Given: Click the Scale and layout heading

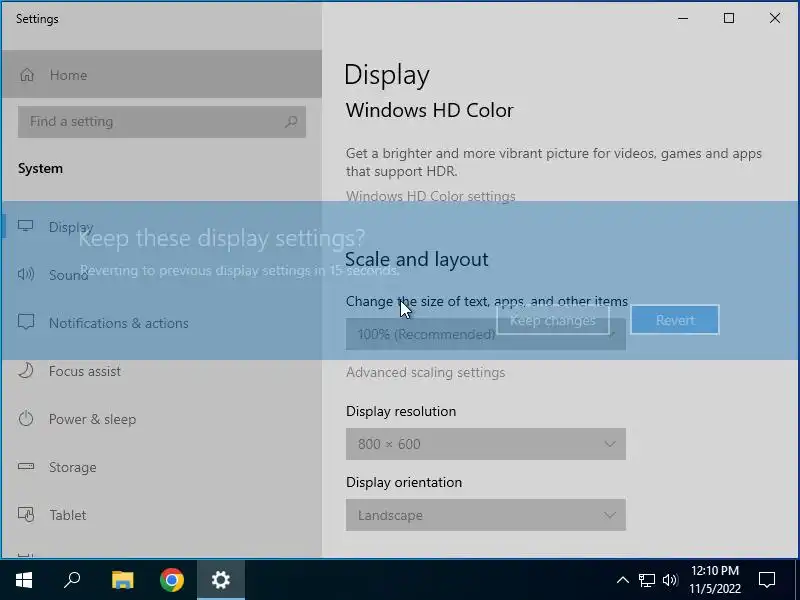Looking at the screenshot, I should click(x=417, y=260).
